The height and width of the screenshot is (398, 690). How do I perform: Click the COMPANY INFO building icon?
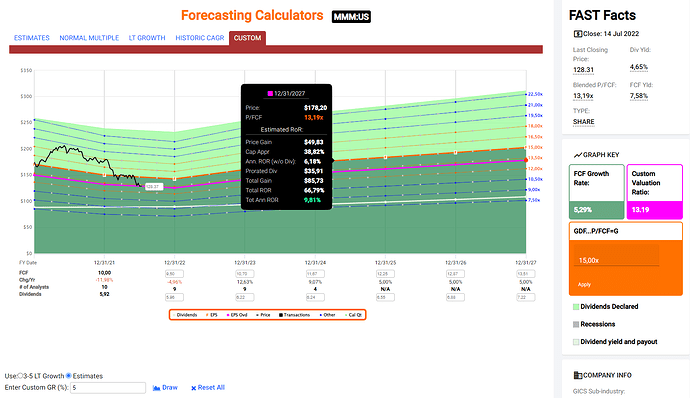coord(578,375)
